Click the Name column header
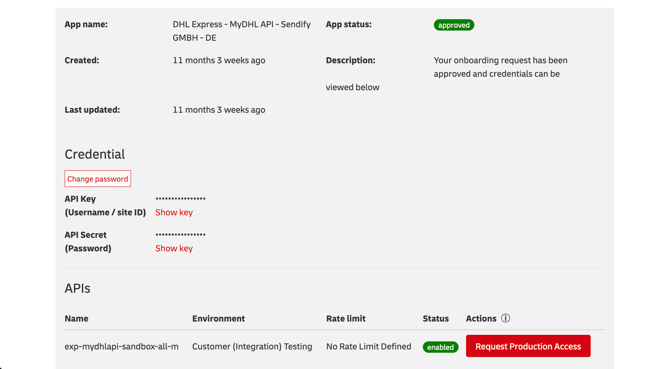 76,319
